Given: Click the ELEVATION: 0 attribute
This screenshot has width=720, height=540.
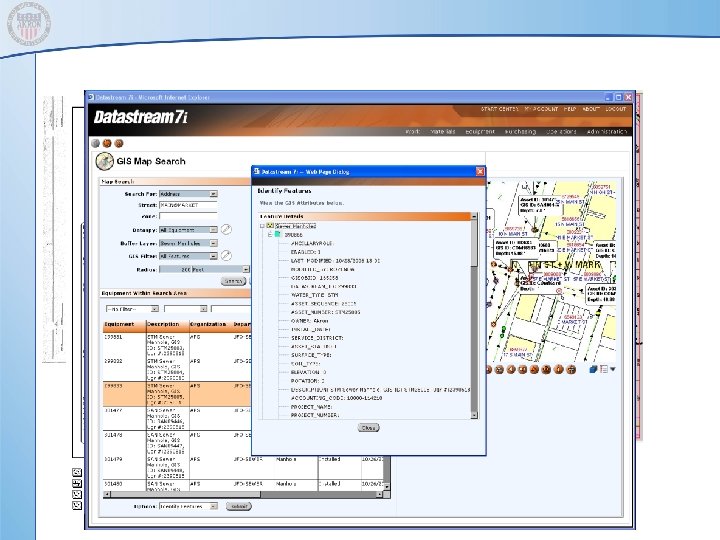Looking at the screenshot, I should pyautogui.click(x=309, y=372).
